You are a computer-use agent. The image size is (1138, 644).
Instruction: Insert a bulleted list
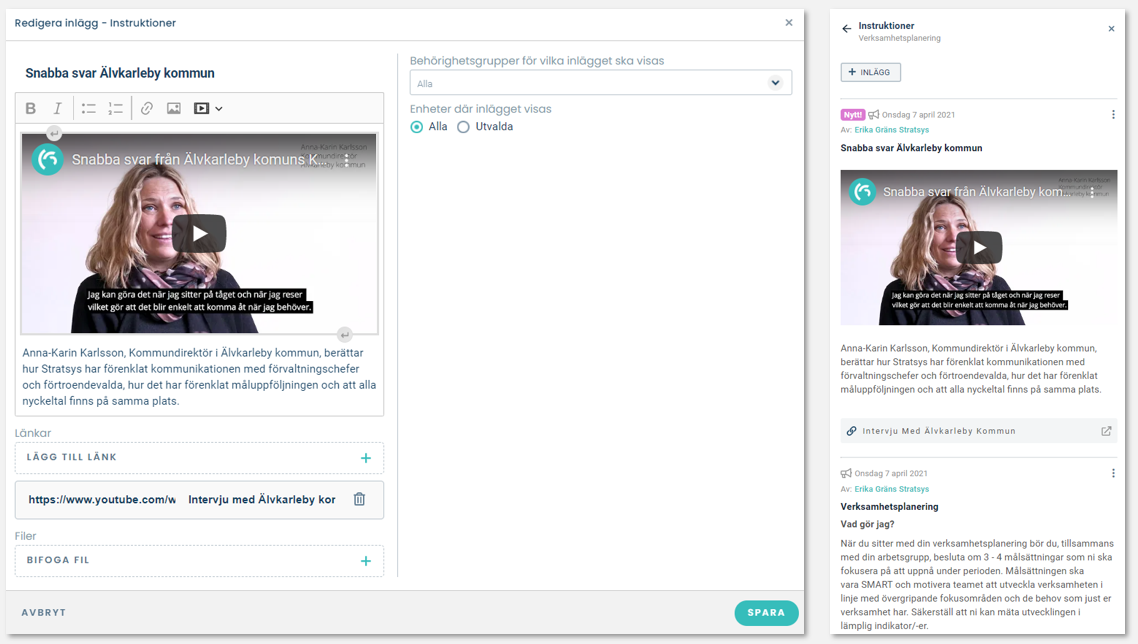click(x=89, y=108)
